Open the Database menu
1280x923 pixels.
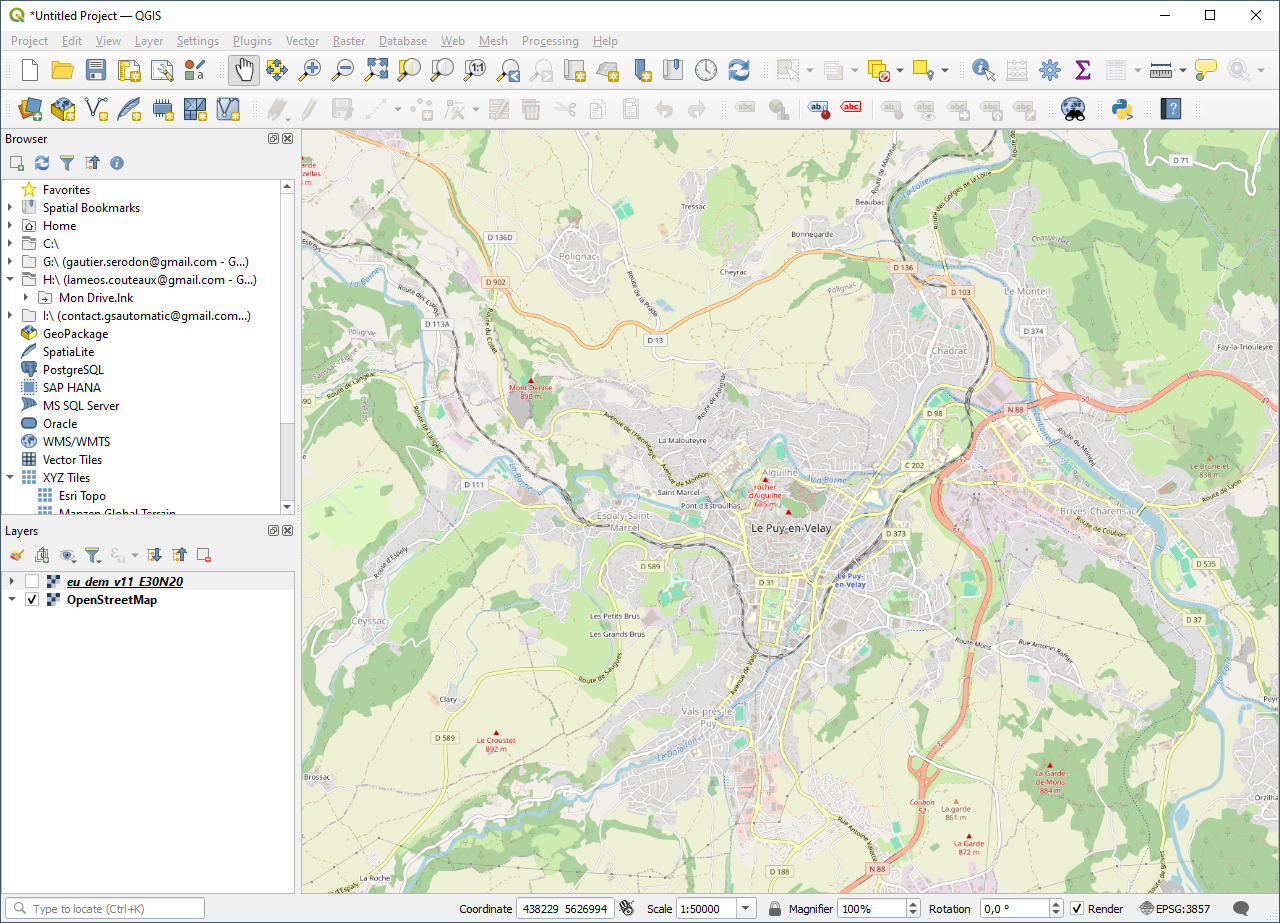pos(403,41)
